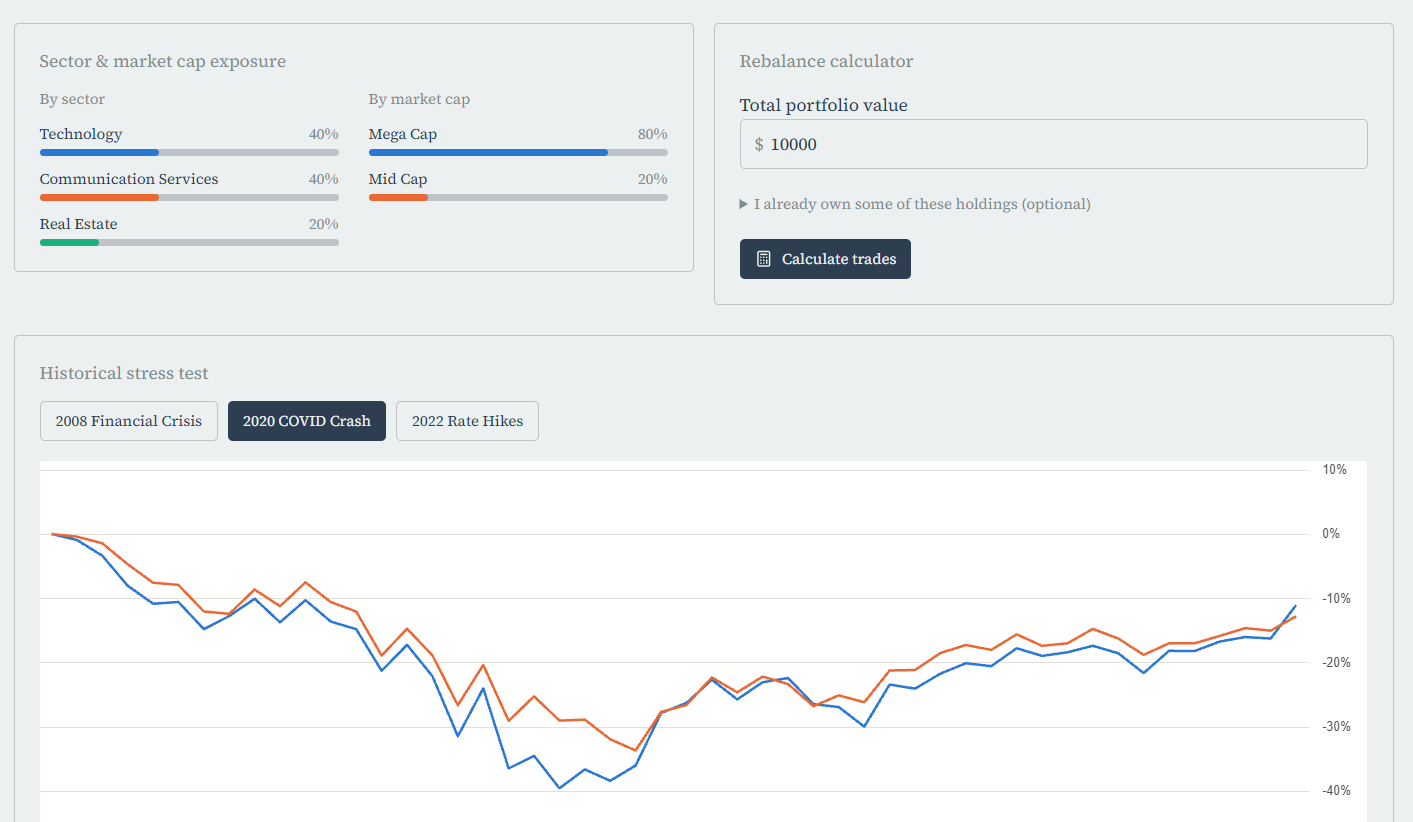This screenshot has width=1413, height=822.
Task: Click the Communication Services exposure bar
Action: click(189, 198)
